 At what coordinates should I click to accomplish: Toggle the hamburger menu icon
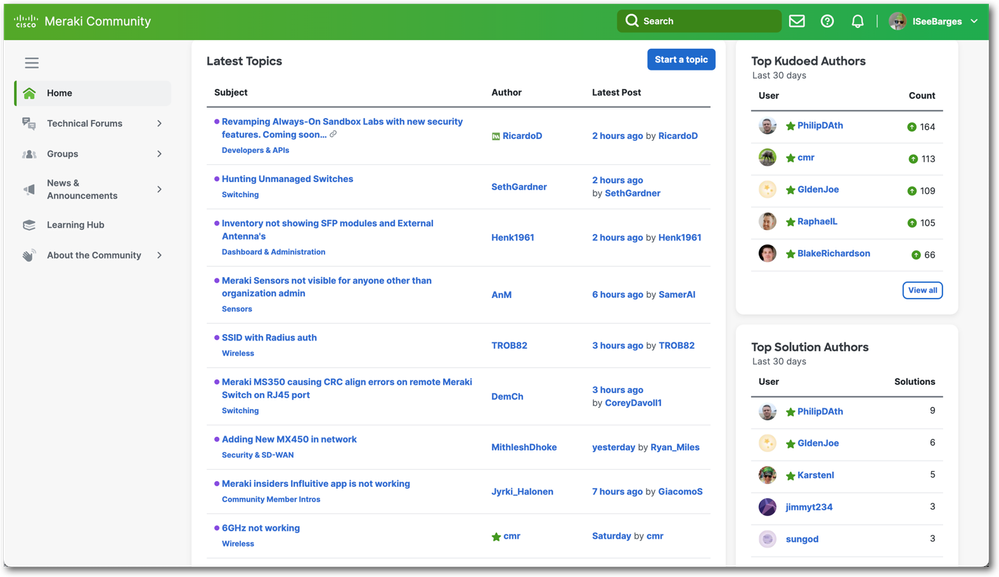click(x=32, y=62)
